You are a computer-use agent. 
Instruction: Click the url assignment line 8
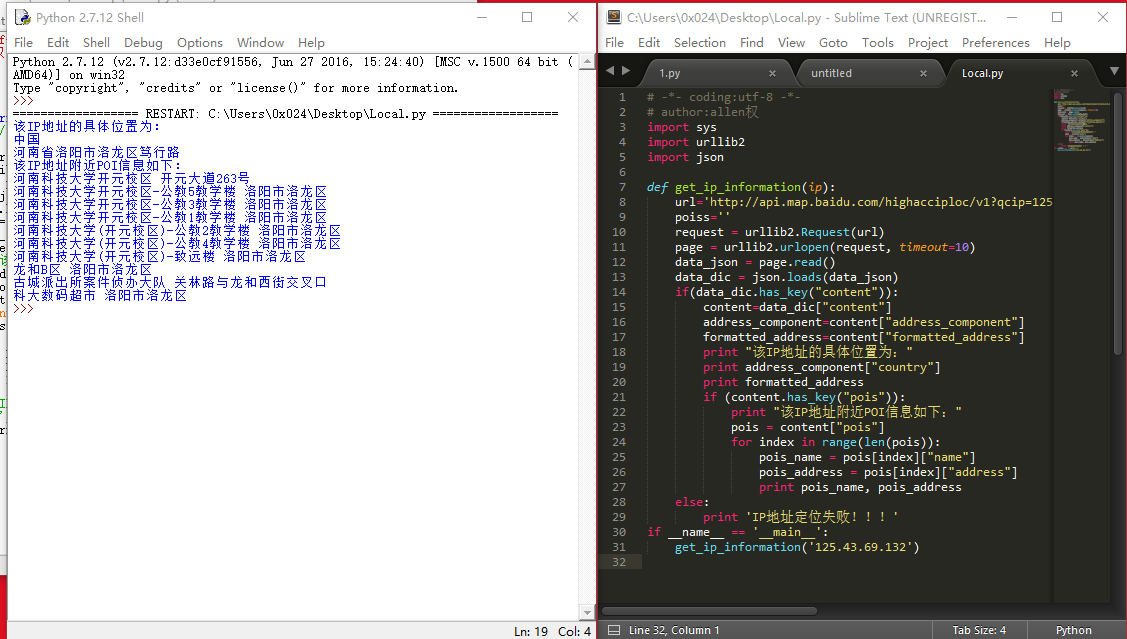(x=863, y=202)
